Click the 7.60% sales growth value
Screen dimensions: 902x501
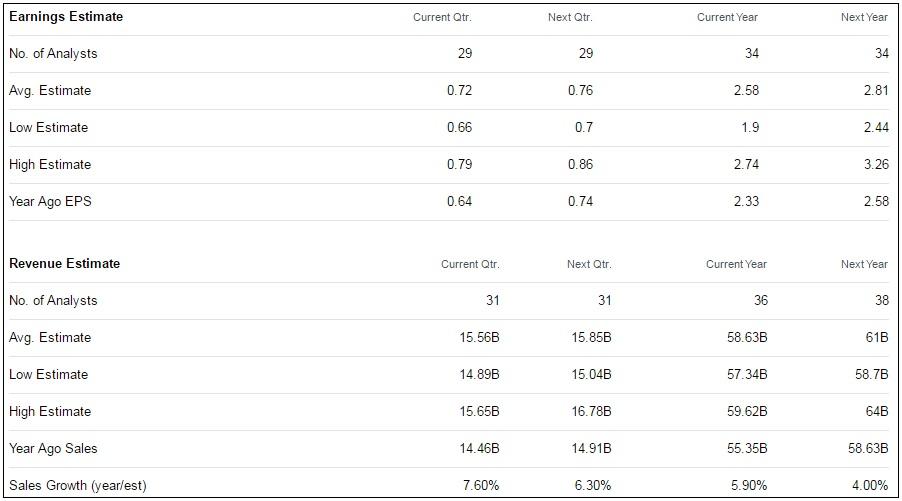(481, 485)
